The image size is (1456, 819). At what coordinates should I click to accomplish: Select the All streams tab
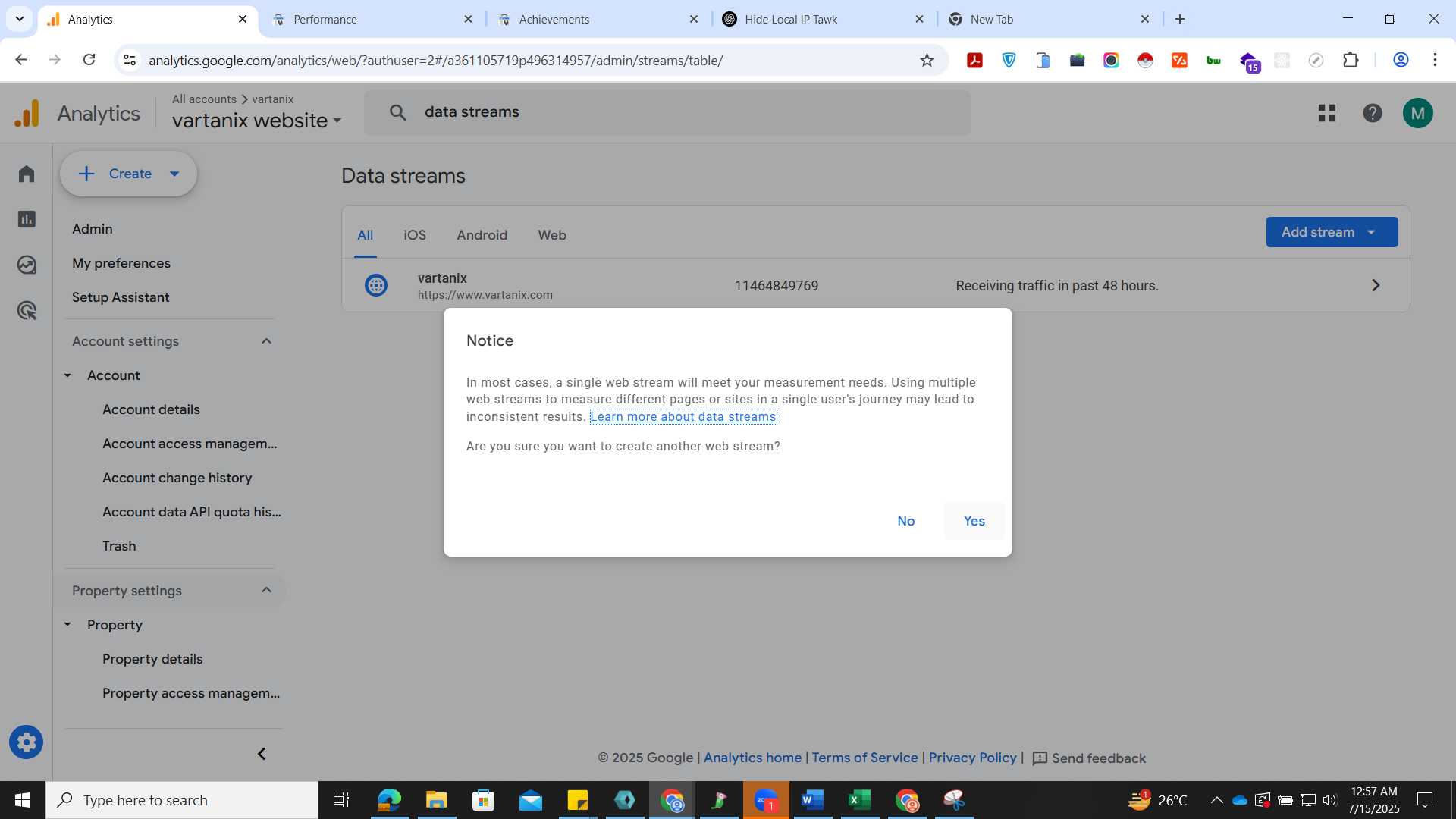[x=365, y=235]
